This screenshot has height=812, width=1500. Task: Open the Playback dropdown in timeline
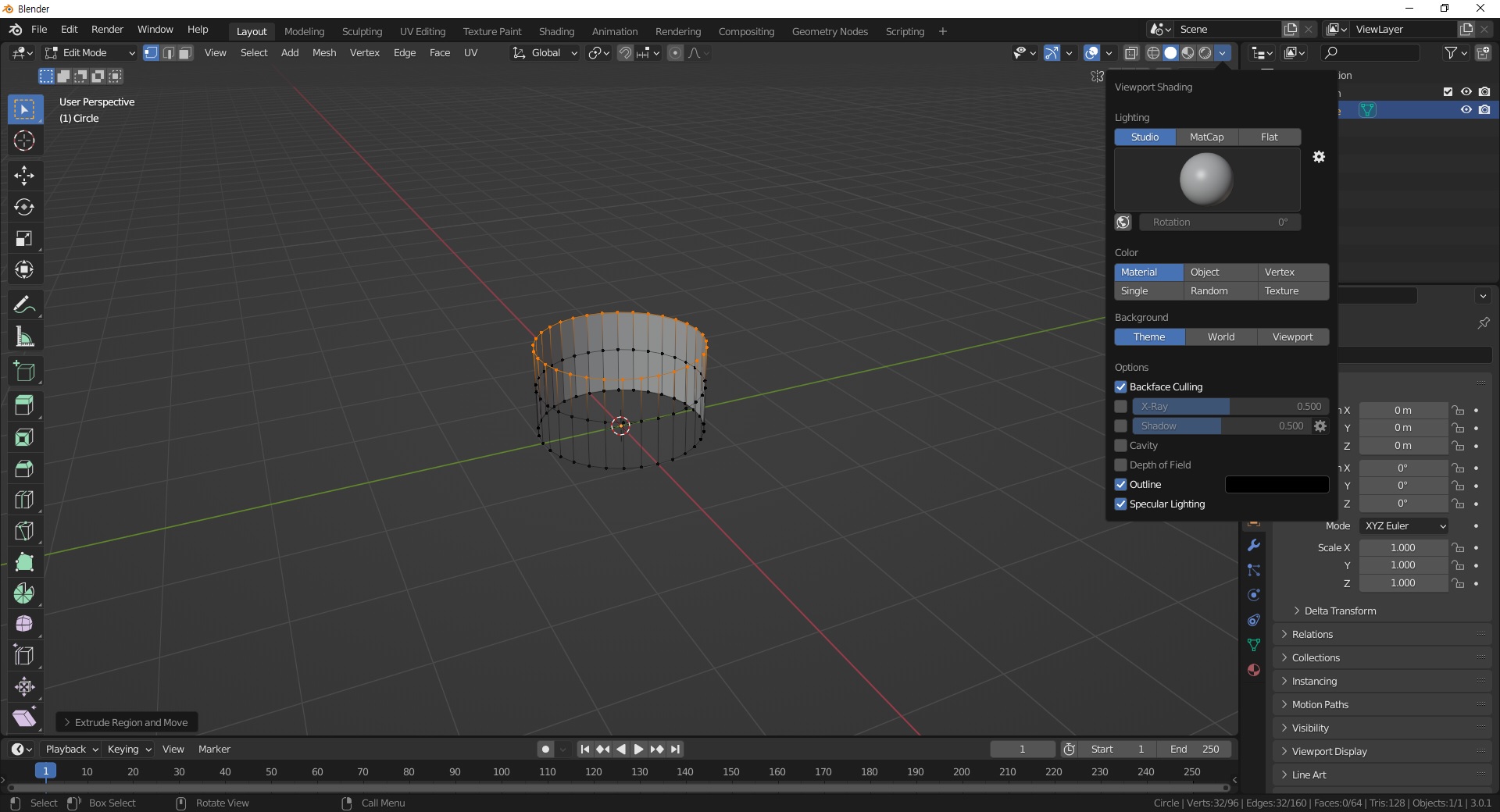point(71,750)
